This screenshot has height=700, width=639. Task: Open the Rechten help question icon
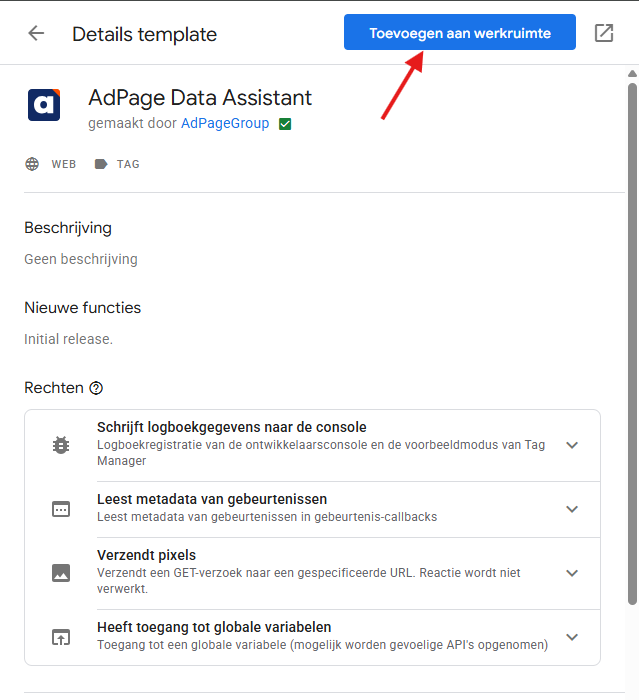pos(96,388)
